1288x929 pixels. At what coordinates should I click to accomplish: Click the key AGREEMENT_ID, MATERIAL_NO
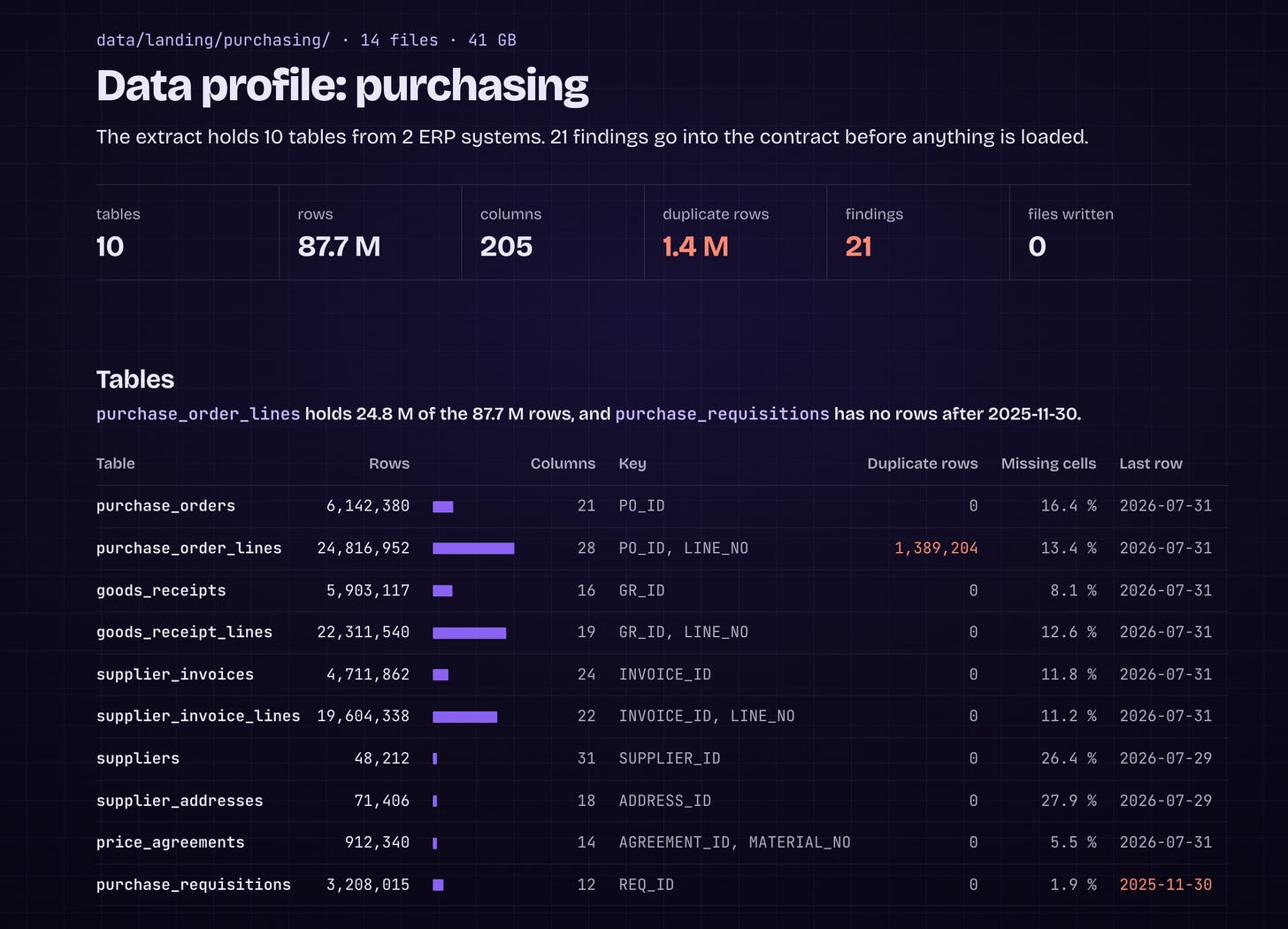735,842
